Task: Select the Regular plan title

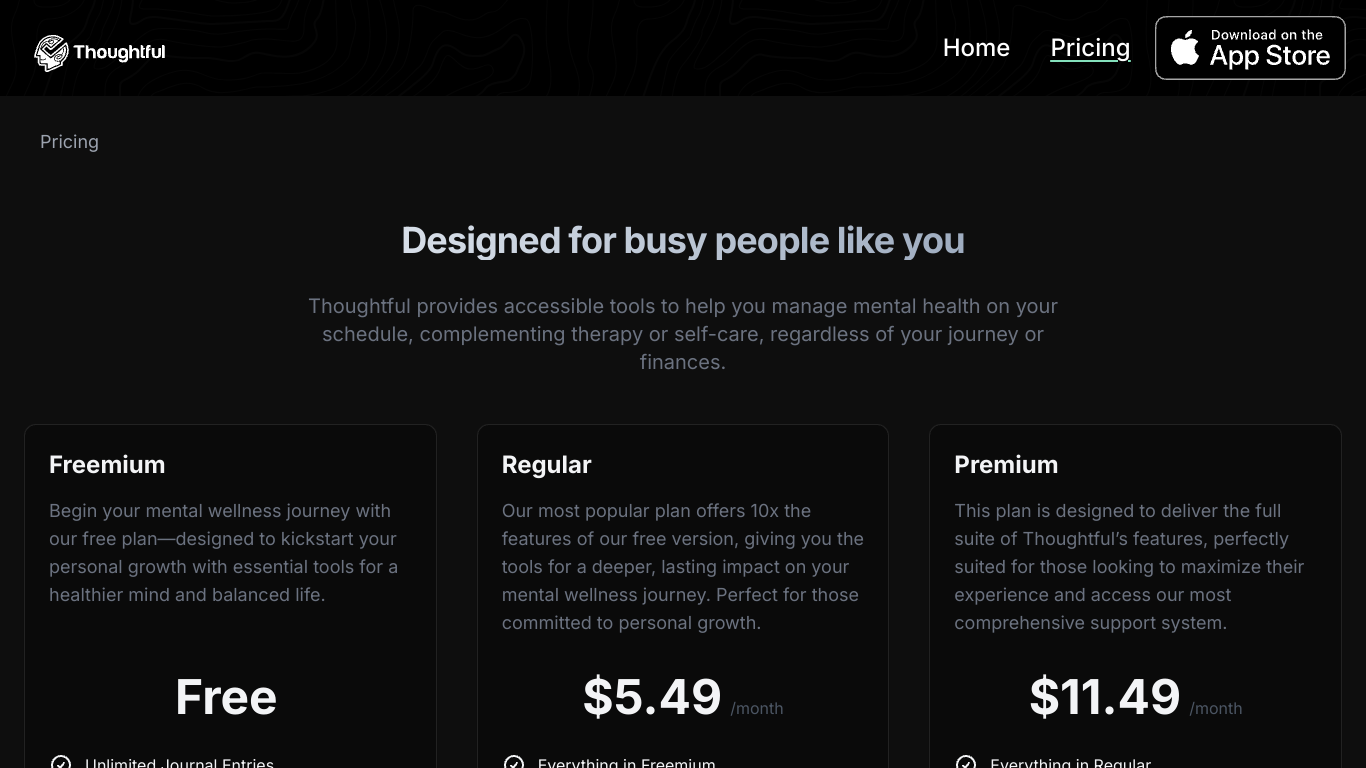Action: pos(546,465)
